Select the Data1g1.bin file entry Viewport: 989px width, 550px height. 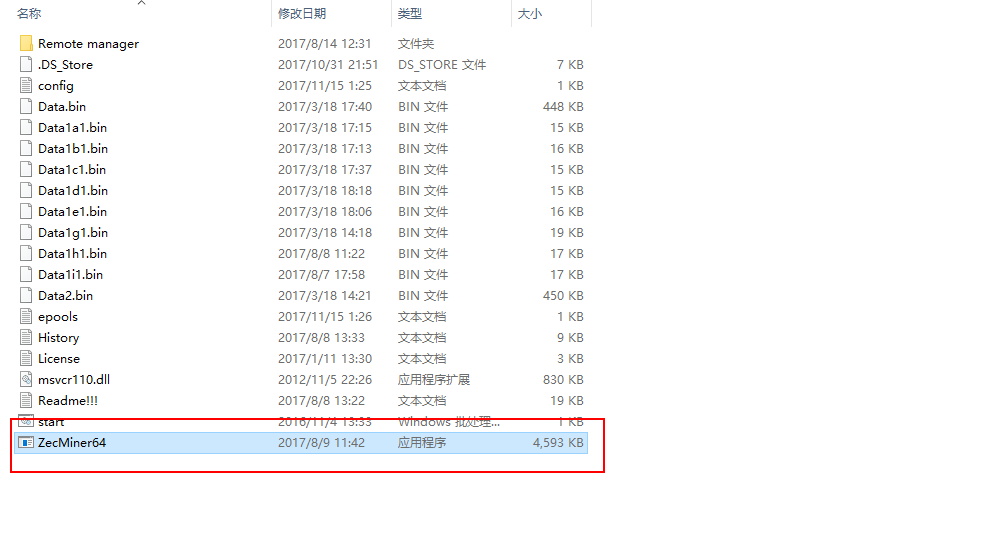coord(72,233)
